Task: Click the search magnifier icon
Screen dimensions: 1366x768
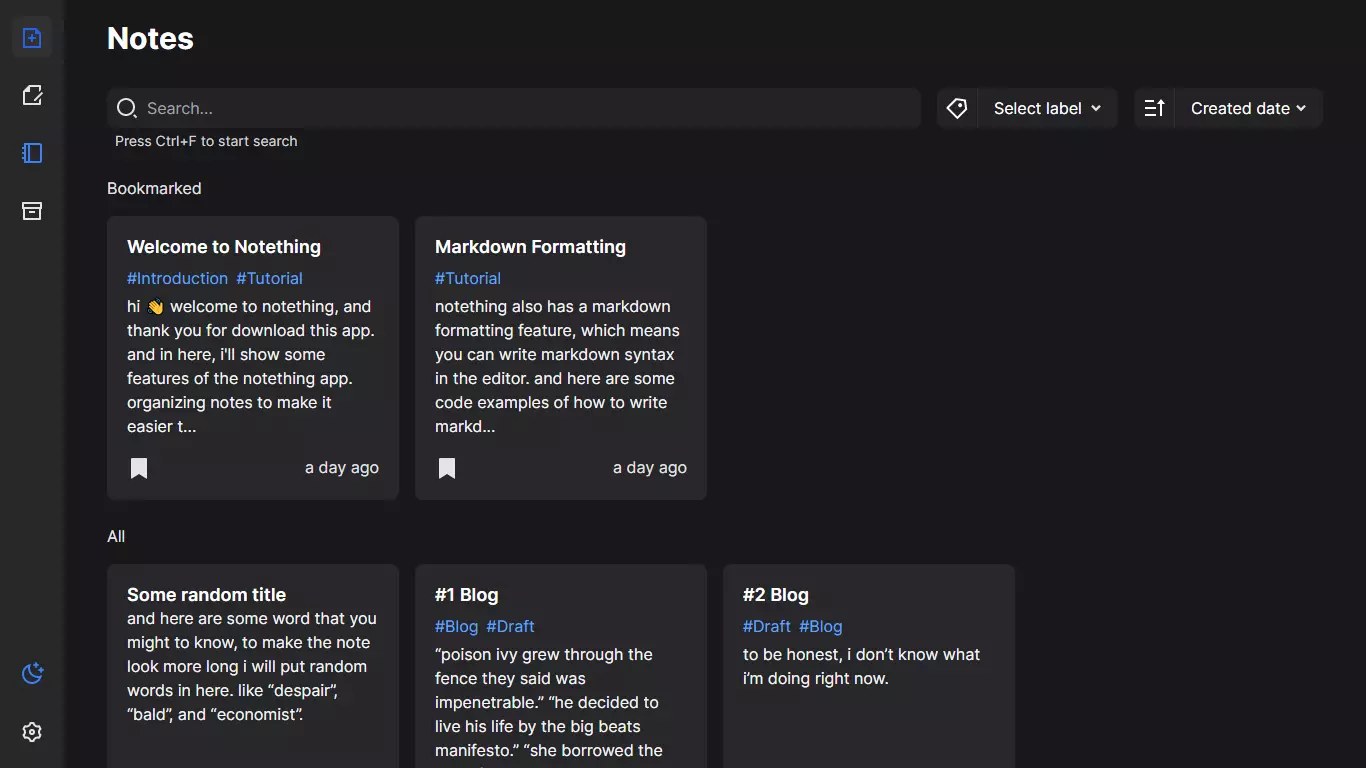Action: pos(127,108)
